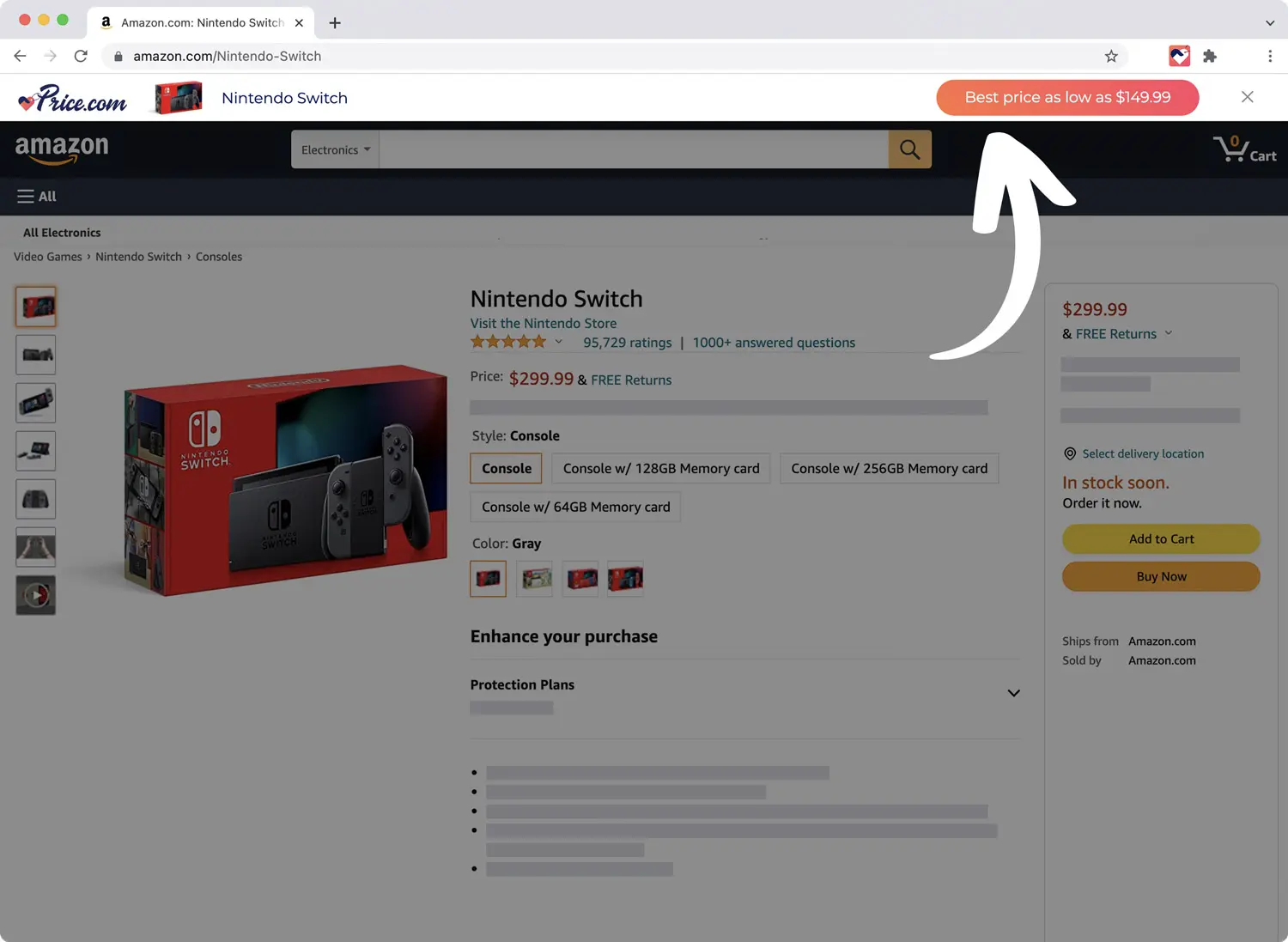Select the All Electronics tab
This screenshot has width=1288, height=942.
pyautogui.click(x=62, y=233)
